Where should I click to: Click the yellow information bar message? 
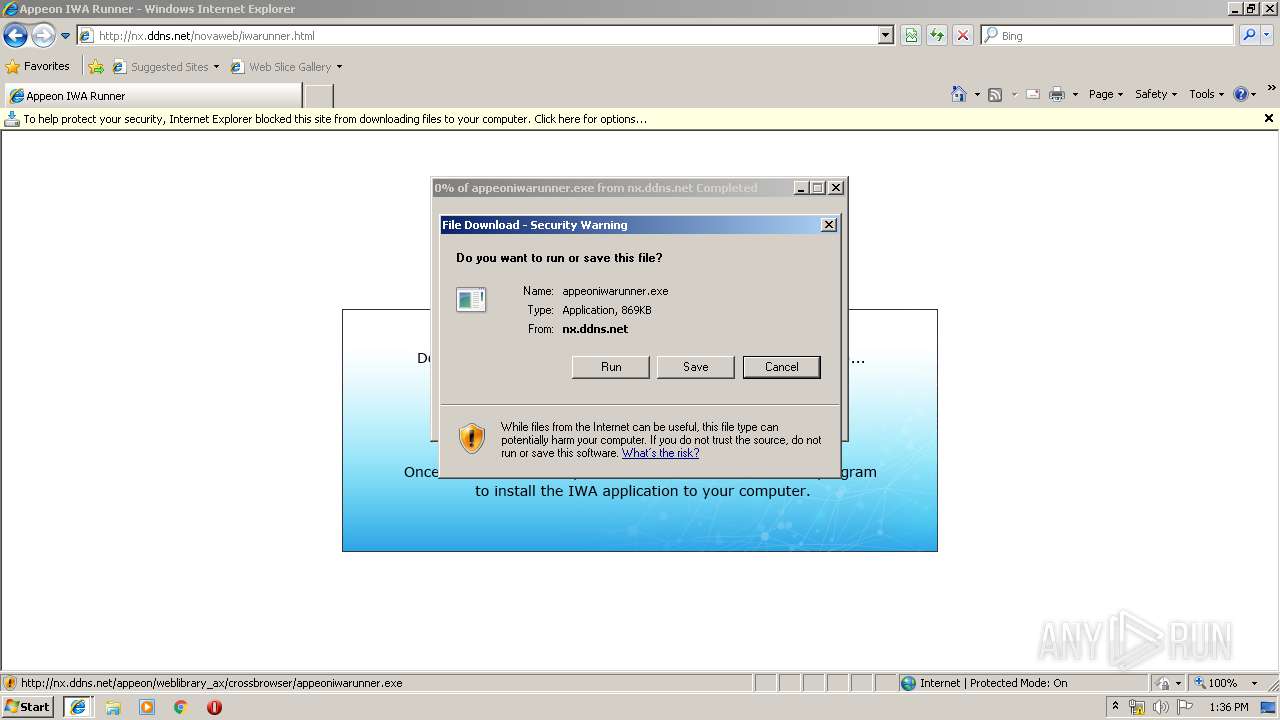click(x=335, y=119)
